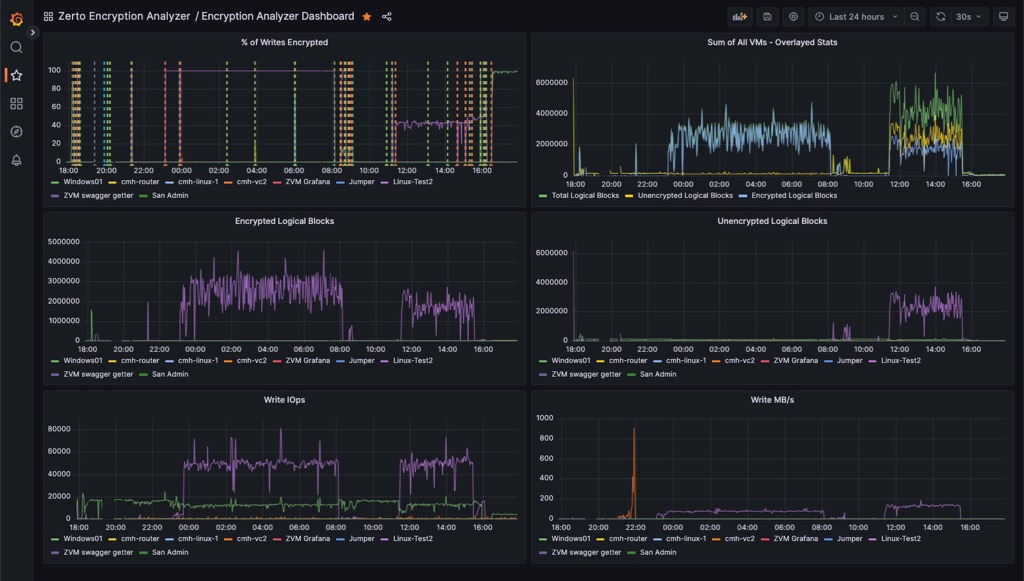This screenshot has height=581, width=1024.
Task: Open the Write MB/s panel title menu
Action: [x=772, y=400]
